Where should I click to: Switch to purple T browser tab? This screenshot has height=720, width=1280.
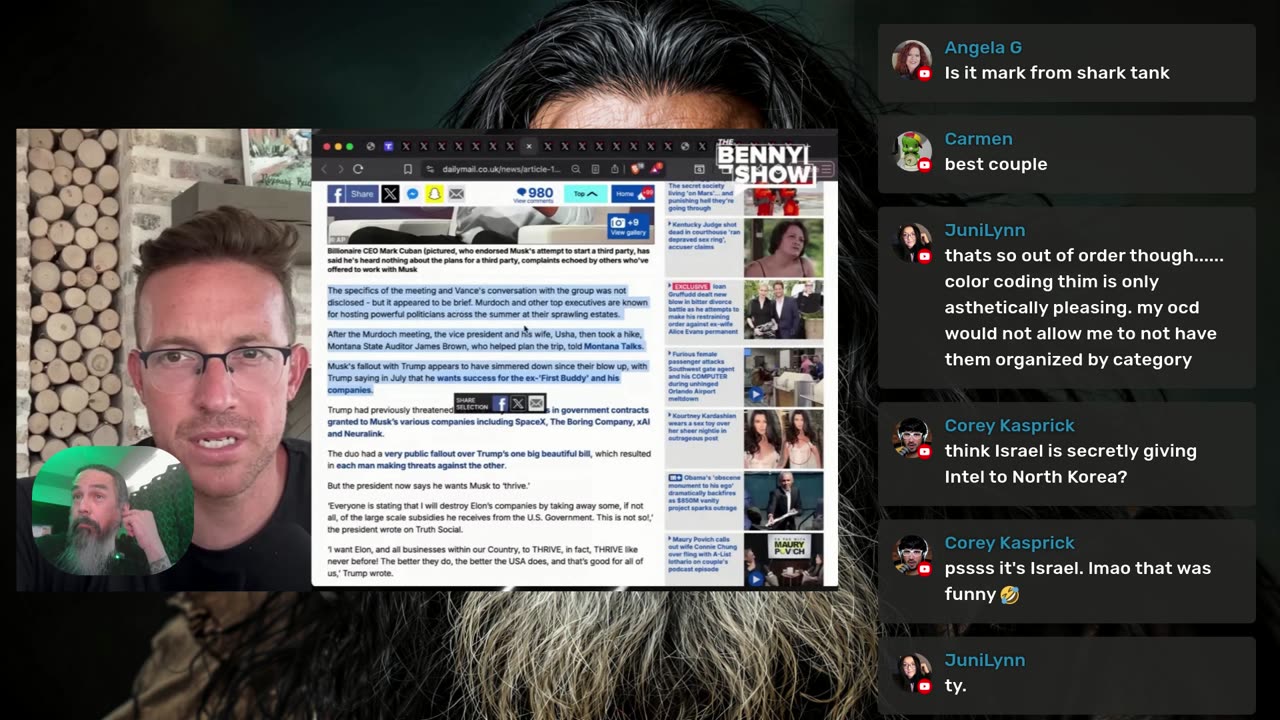click(389, 146)
